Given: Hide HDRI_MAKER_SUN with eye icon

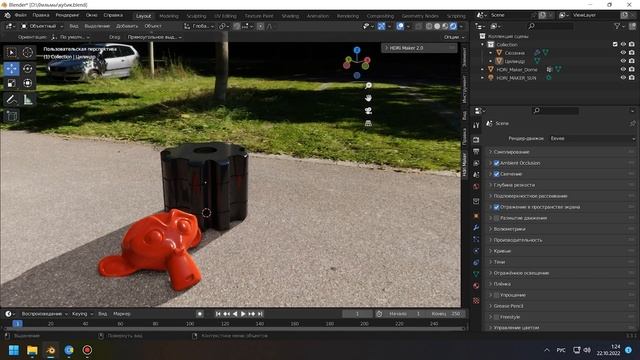Looking at the screenshot, I should 623,78.
